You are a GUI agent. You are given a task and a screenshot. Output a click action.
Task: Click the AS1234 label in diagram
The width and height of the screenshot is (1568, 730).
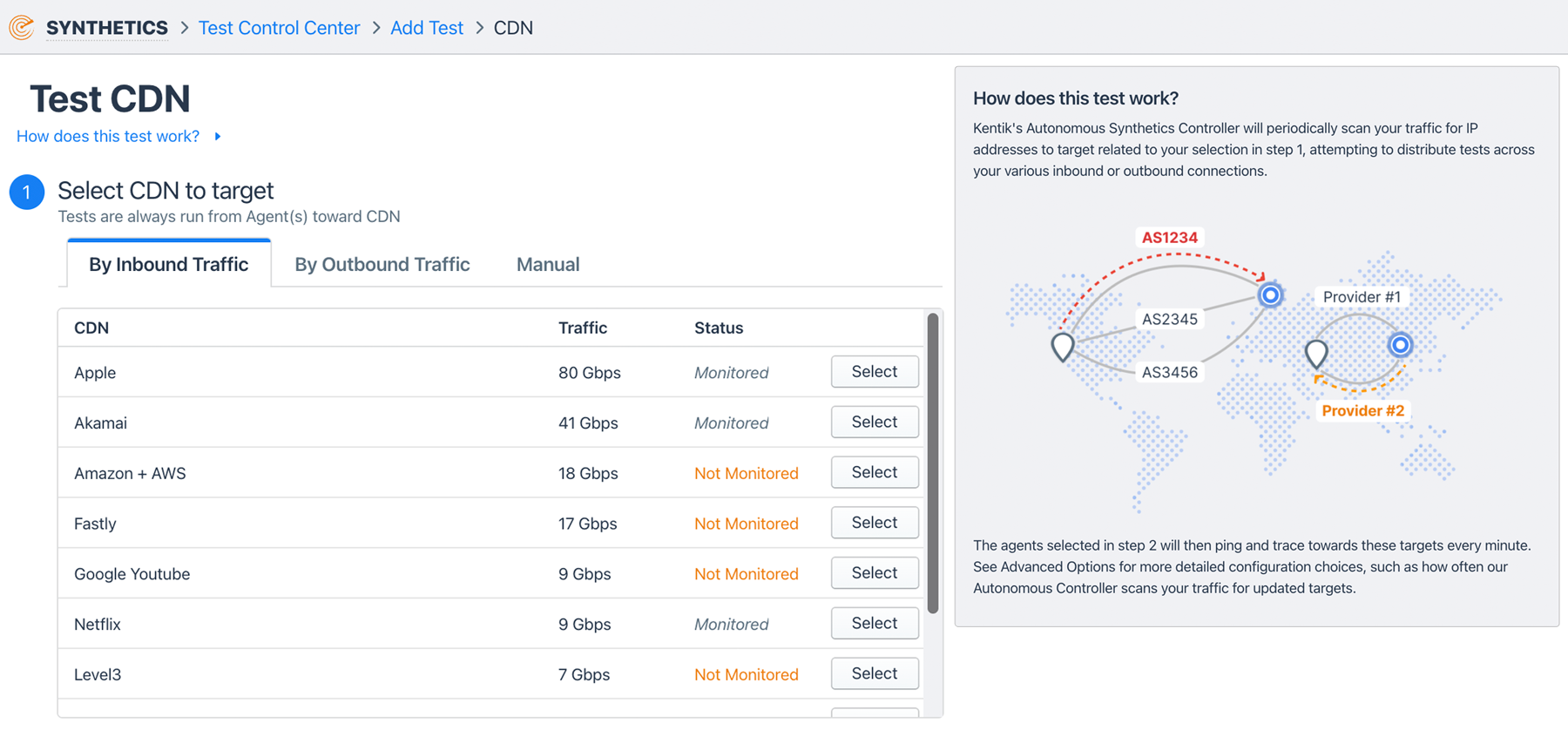point(1170,238)
